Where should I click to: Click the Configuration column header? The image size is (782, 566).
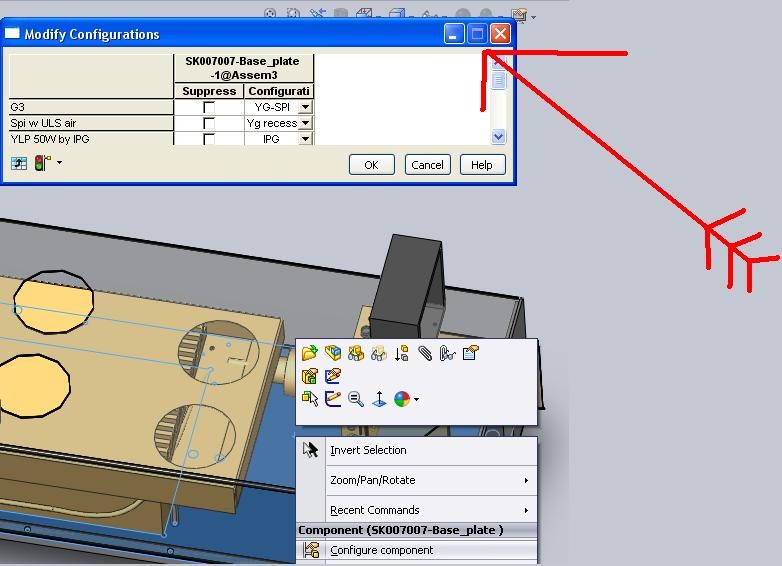(x=279, y=91)
